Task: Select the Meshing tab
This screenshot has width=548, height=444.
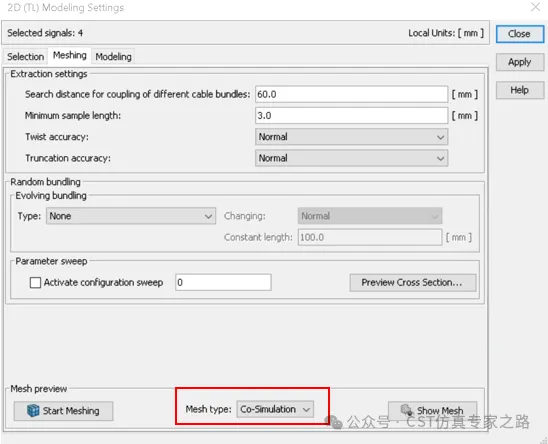Action: [70, 55]
